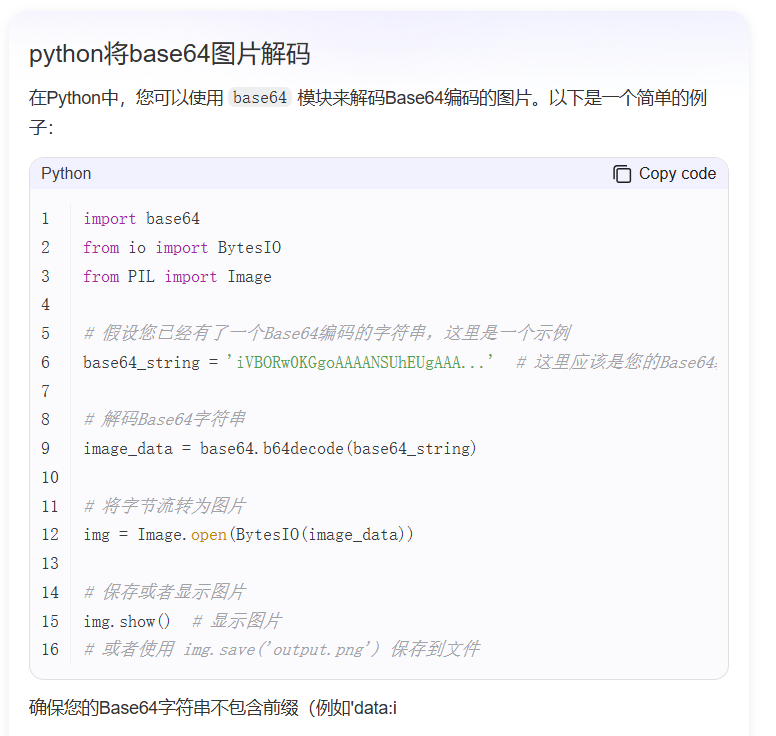Screen dimensions: 776x736
Task: Click the inline base64 code badge
Action: [x=260, y=98]
